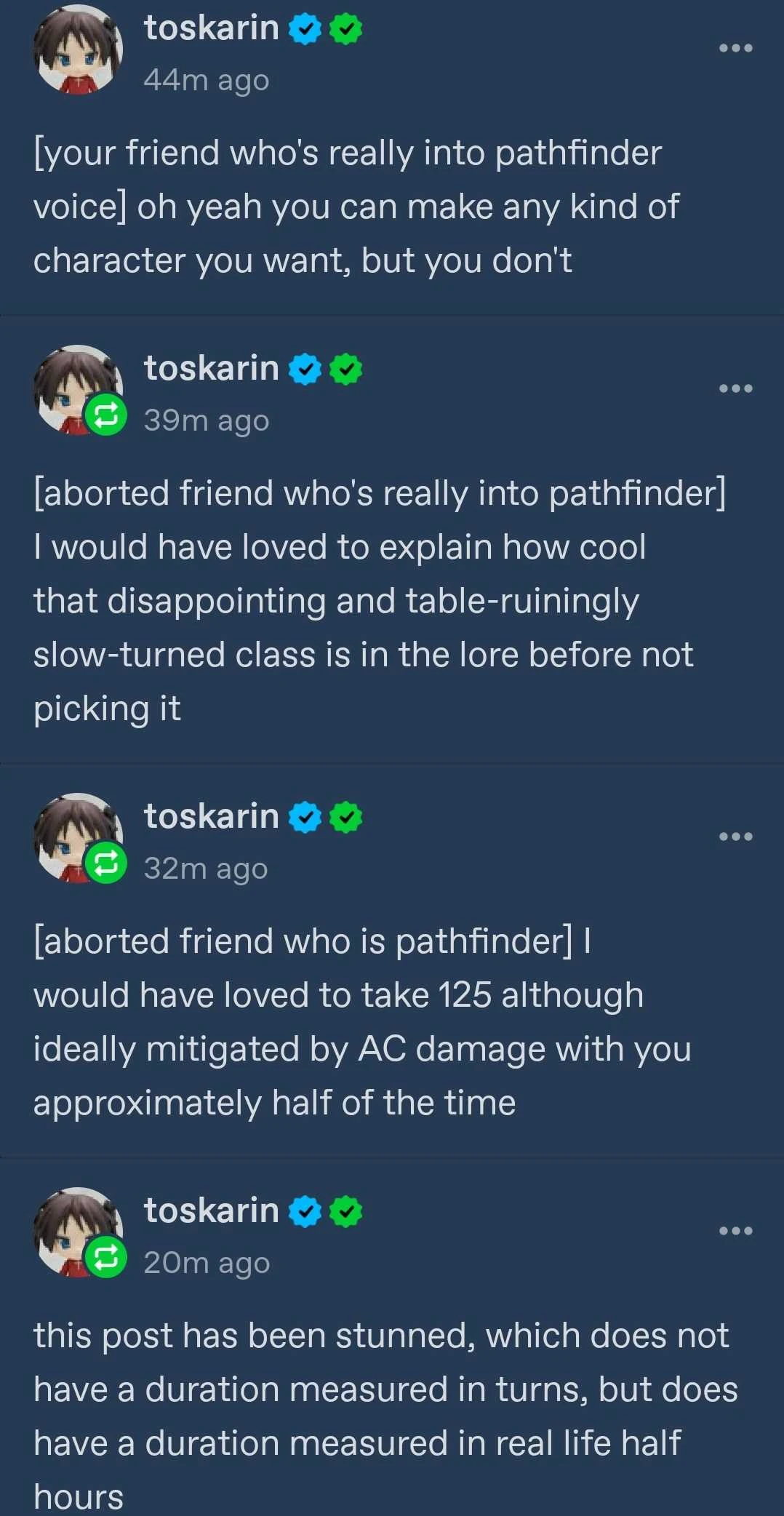Click the "20m ago" timestamp
The width and height of the screenshot is (784, 1516).
click(207, 1263)
